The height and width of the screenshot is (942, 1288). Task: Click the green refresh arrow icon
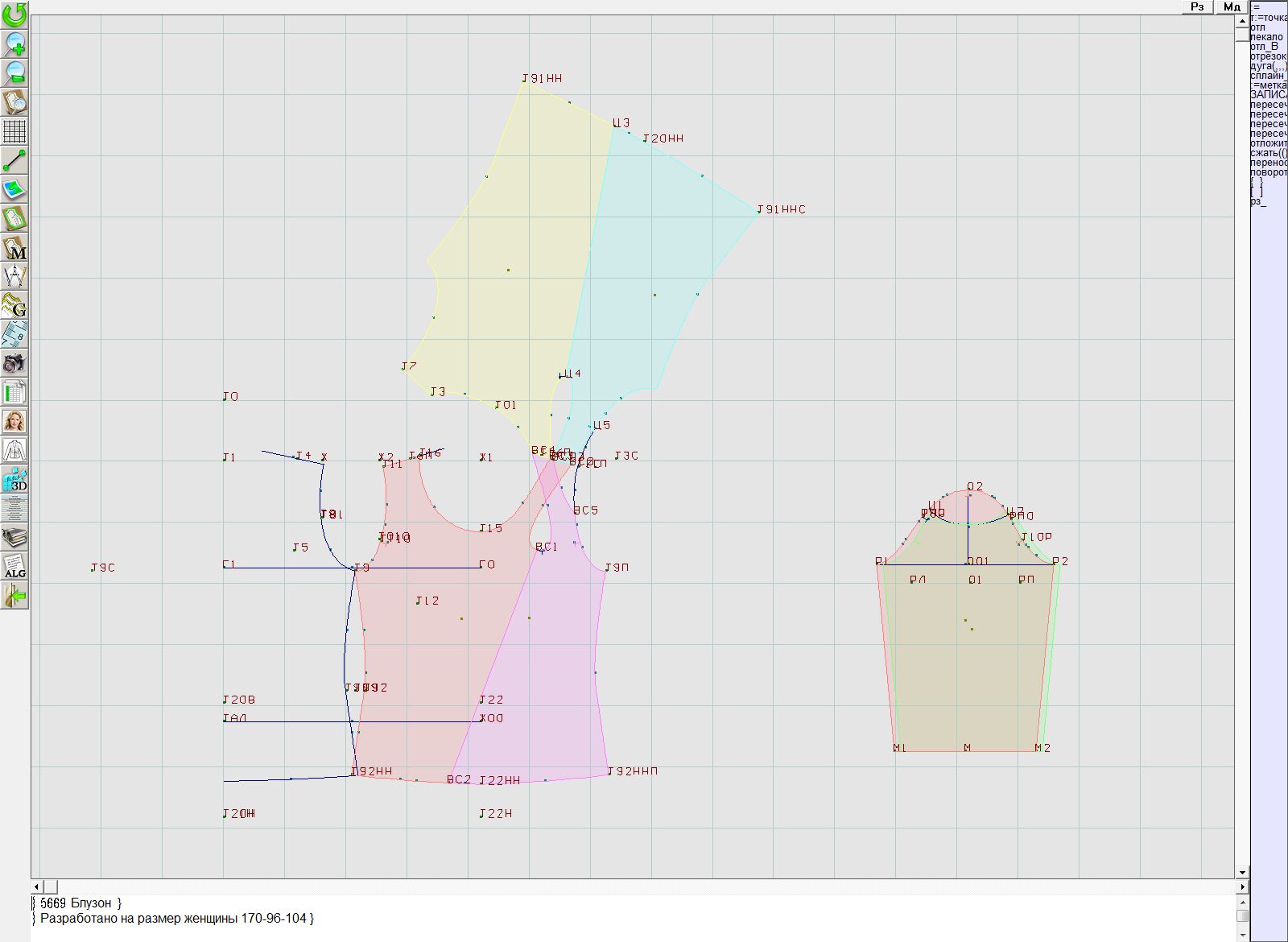point(14,14)
